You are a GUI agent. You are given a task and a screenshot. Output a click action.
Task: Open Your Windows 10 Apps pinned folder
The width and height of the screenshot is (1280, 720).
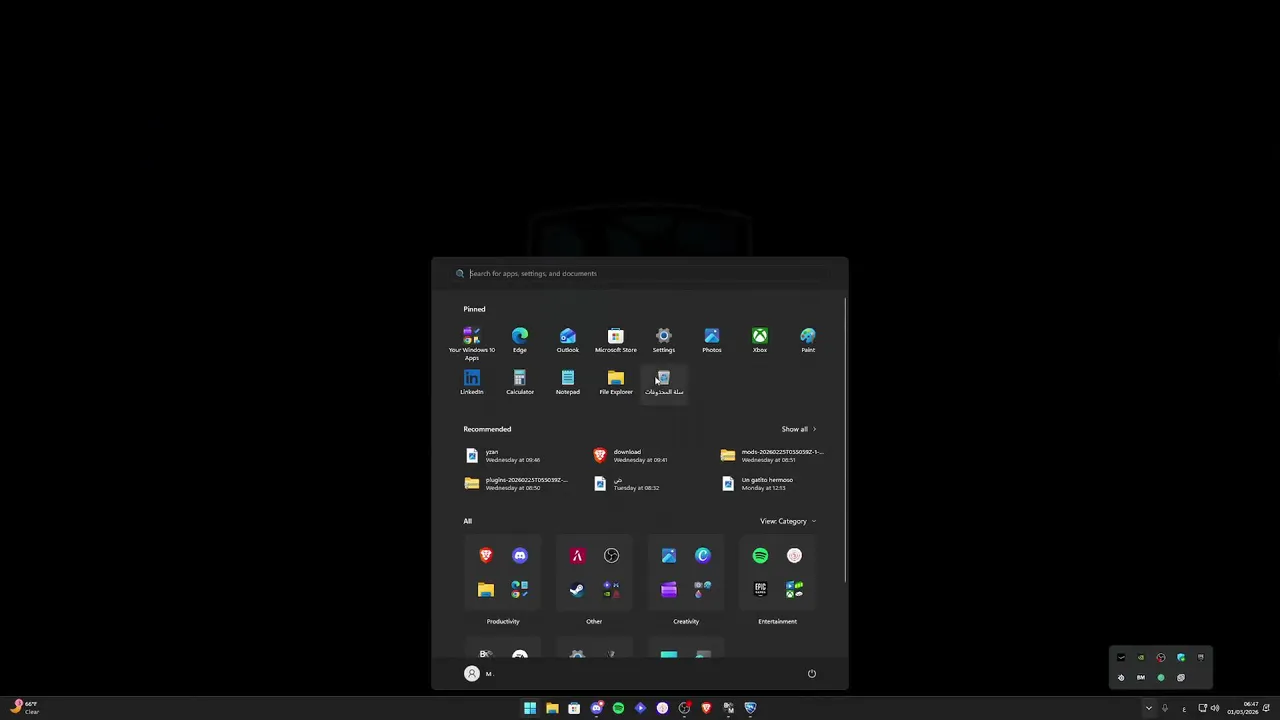(471, 342)
